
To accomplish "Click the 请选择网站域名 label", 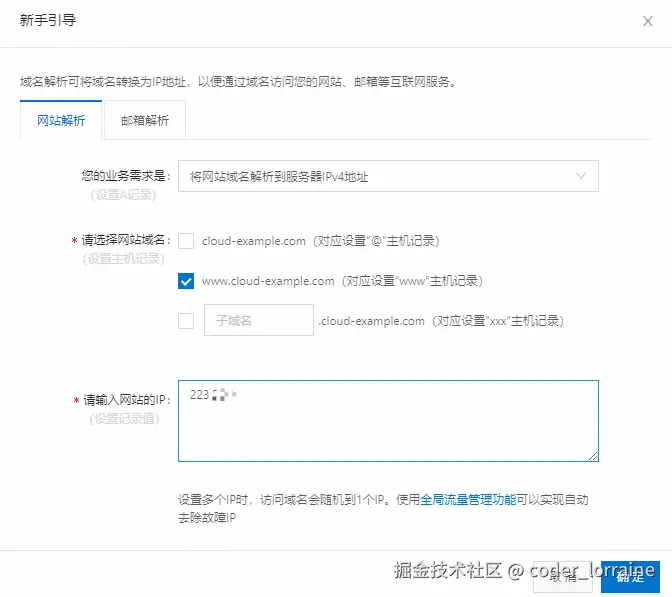I will (x=125, y=240).
